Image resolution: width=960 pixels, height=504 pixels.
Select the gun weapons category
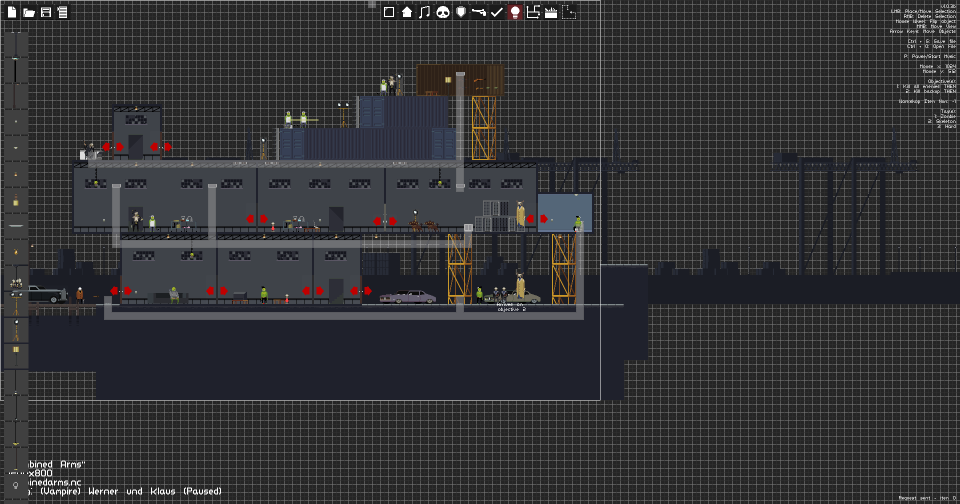coord(479,12)
